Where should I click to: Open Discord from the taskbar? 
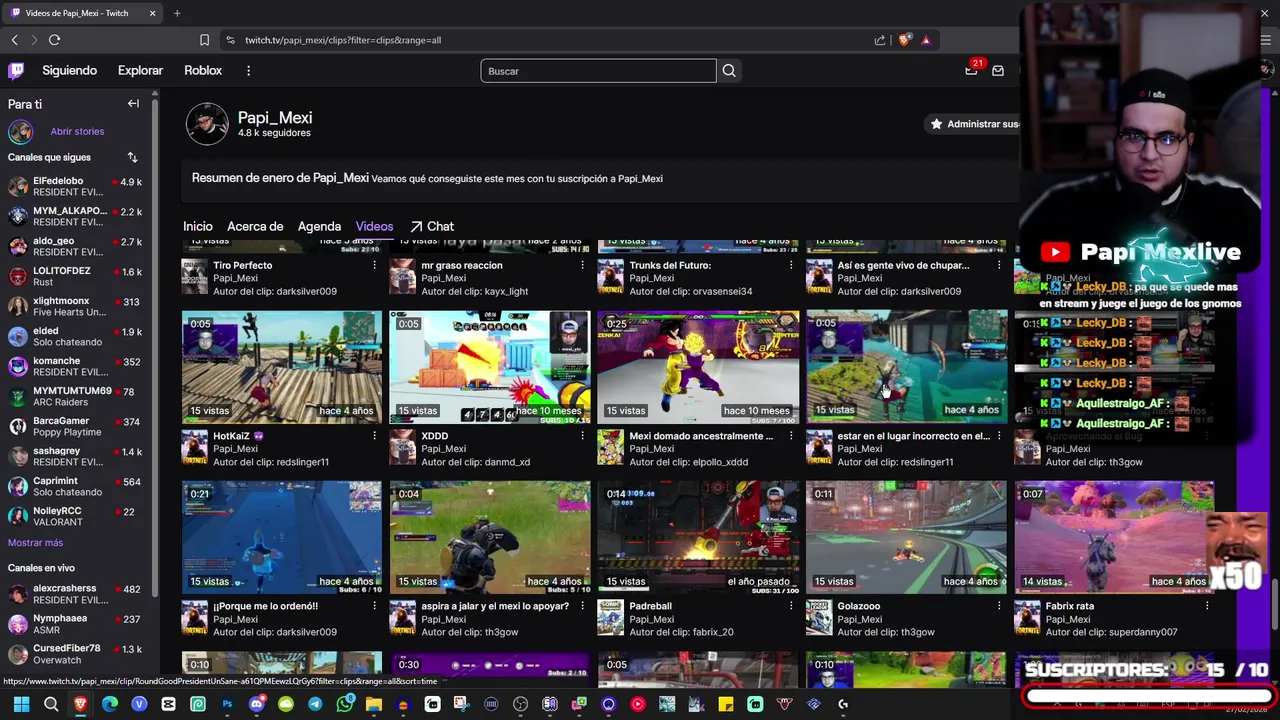coord(256,704)
